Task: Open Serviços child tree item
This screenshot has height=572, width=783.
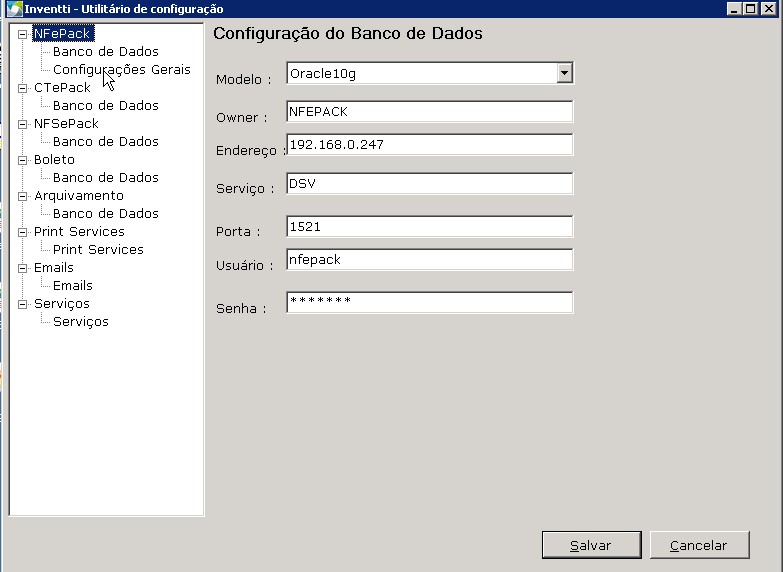Action: (x=80, y=322)
